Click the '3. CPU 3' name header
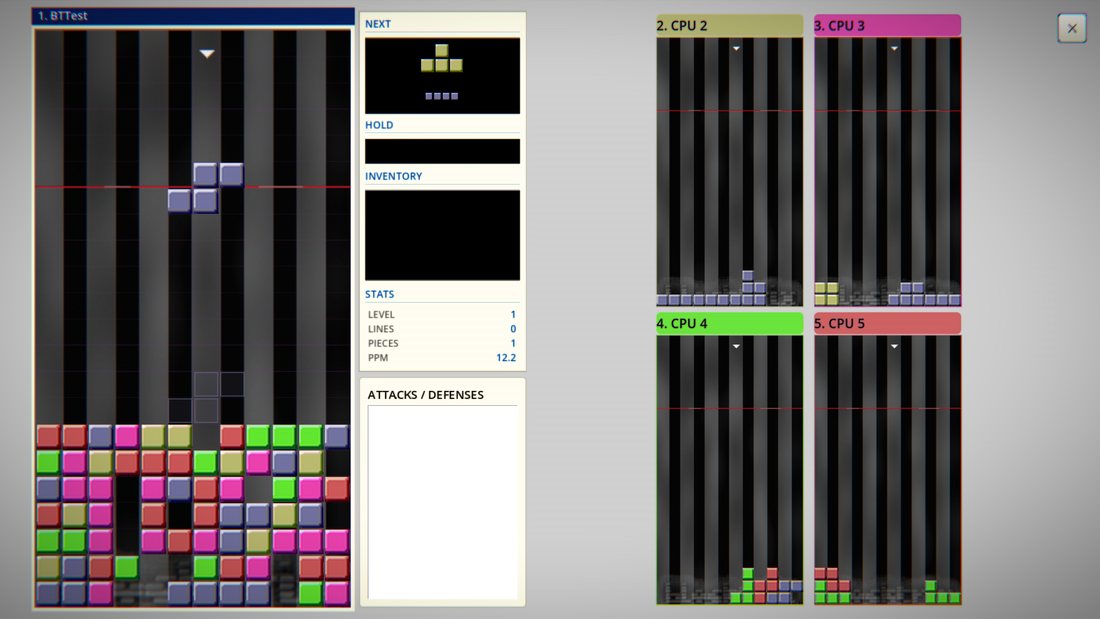Viewport: 1100px width, 619px height. point(887,26)
